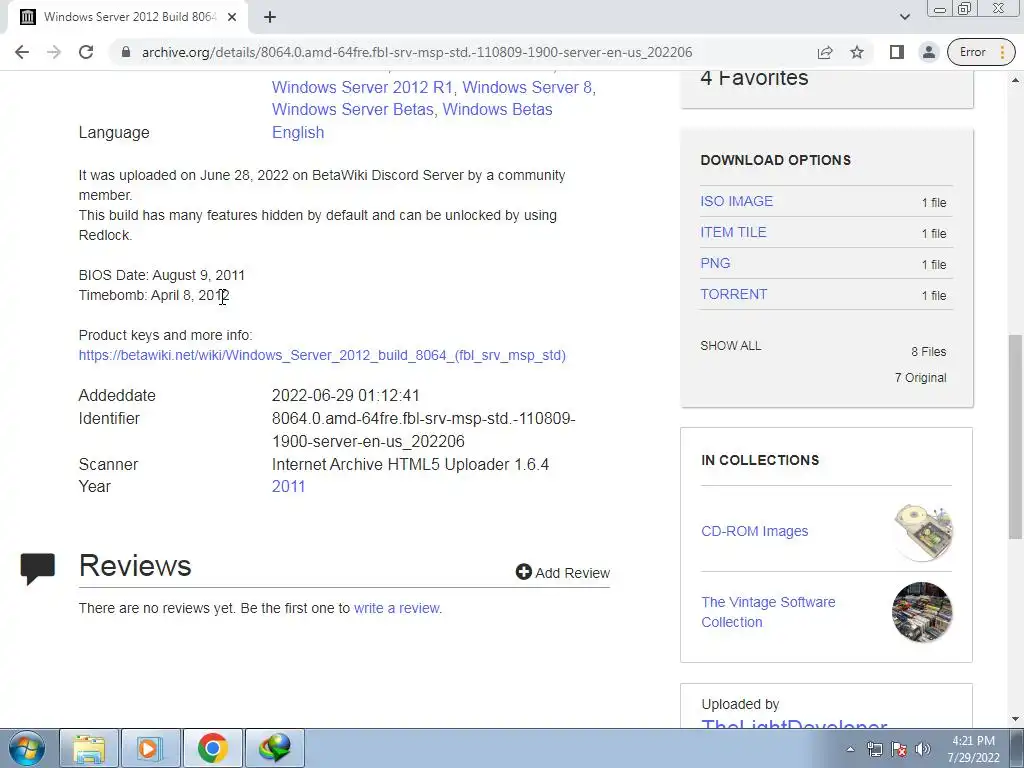The width and height of the screenshot is (1024, 768).
Task: Click the BIOS Date: August 9, 2011 line
Action: tap(161, 275)
